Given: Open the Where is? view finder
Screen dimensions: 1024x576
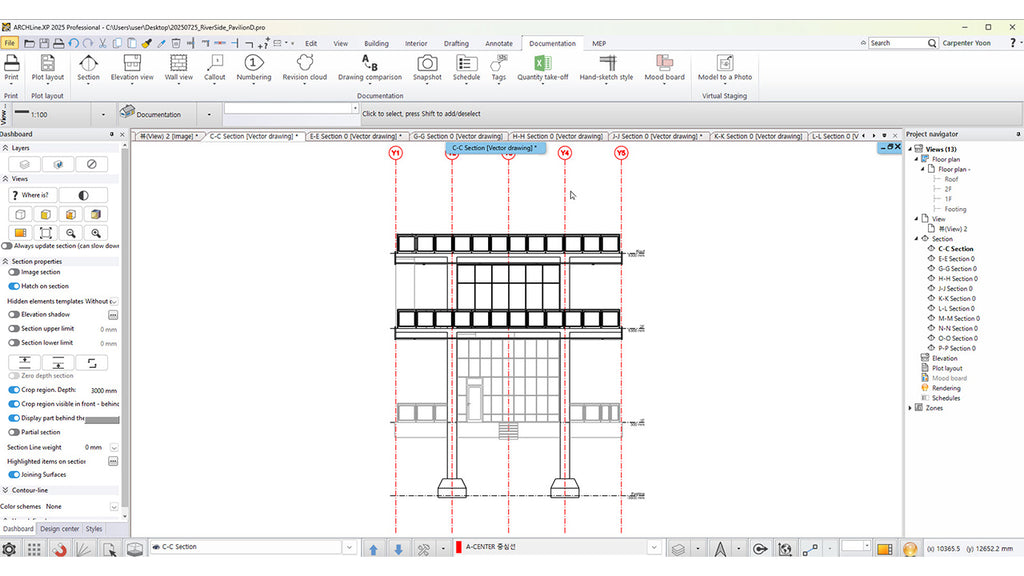Looking at the screenshot, I should (31, 195).
